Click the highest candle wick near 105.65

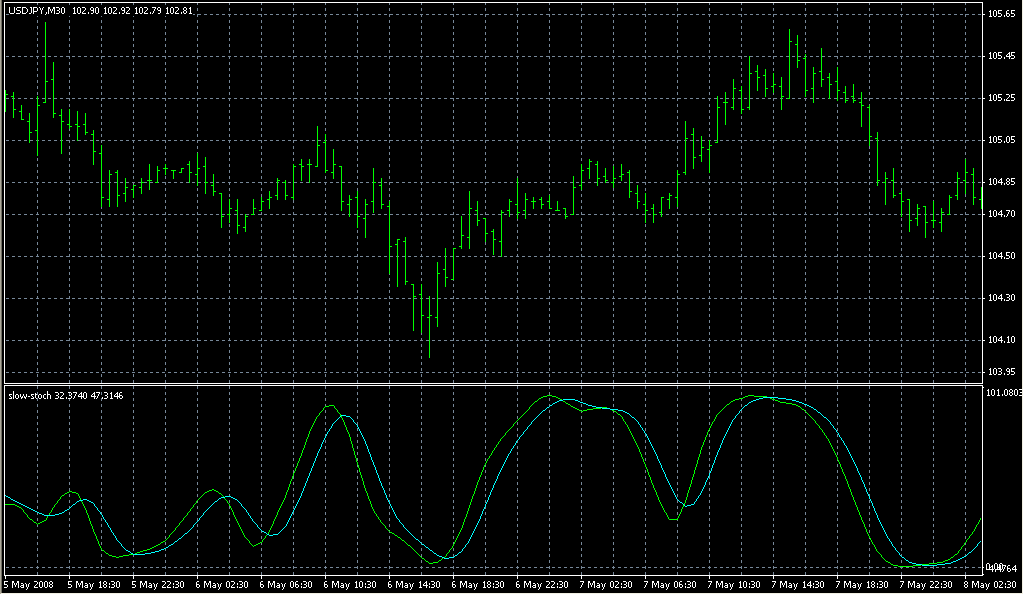pos(46,40)
